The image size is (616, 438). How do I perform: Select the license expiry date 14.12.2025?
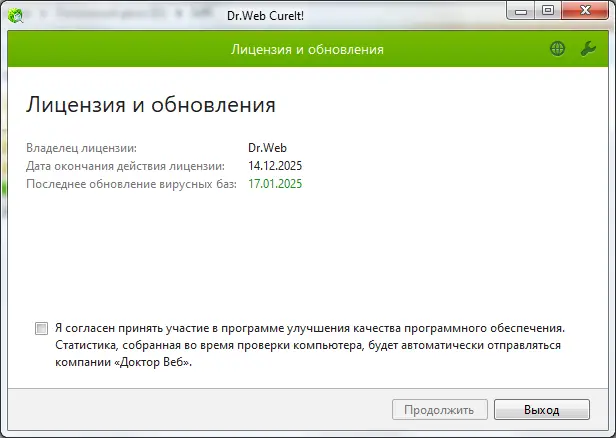[x=275, y=166]
